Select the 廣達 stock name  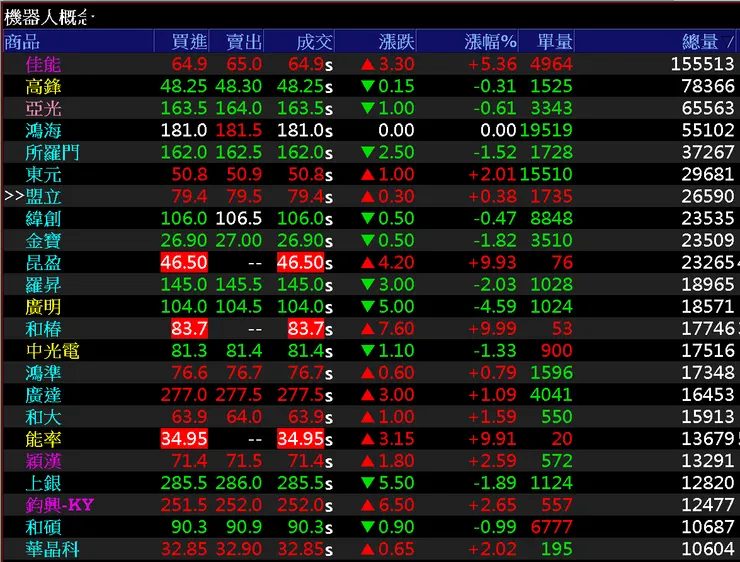(x=43, y=394)
